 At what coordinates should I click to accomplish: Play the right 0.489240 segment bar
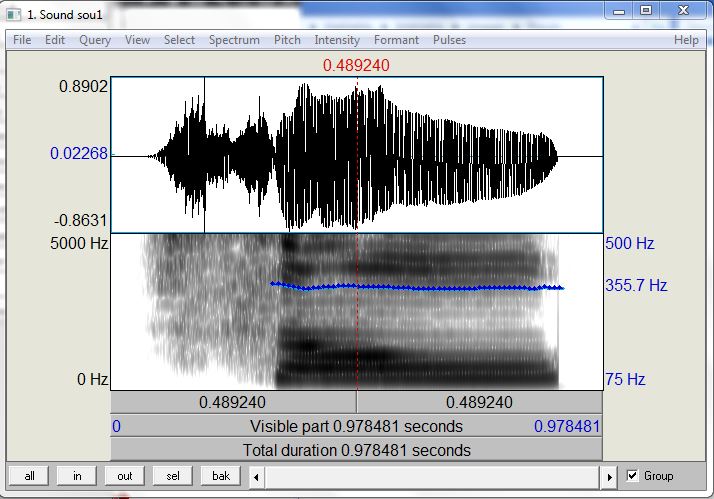tap(480, 402)
